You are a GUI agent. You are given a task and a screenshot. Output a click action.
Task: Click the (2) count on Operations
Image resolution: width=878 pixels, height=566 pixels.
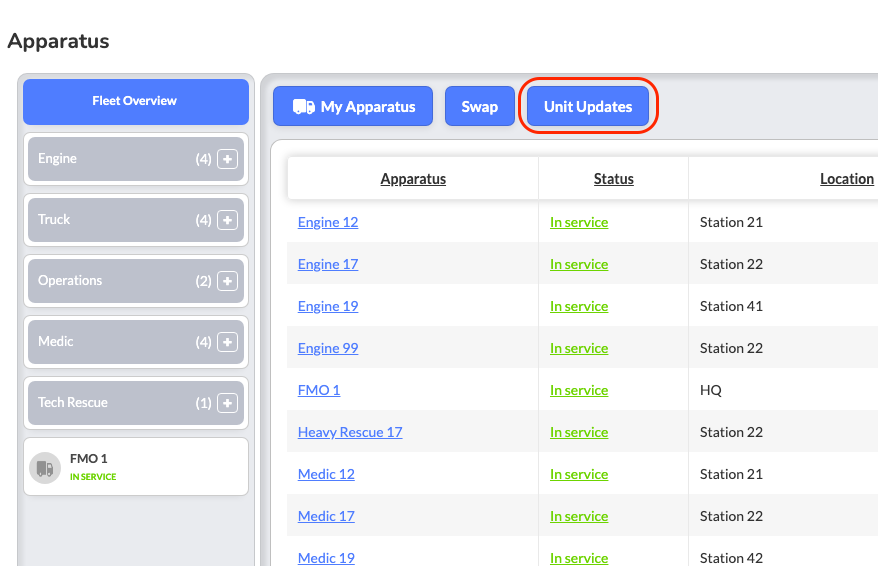point(203,281)
